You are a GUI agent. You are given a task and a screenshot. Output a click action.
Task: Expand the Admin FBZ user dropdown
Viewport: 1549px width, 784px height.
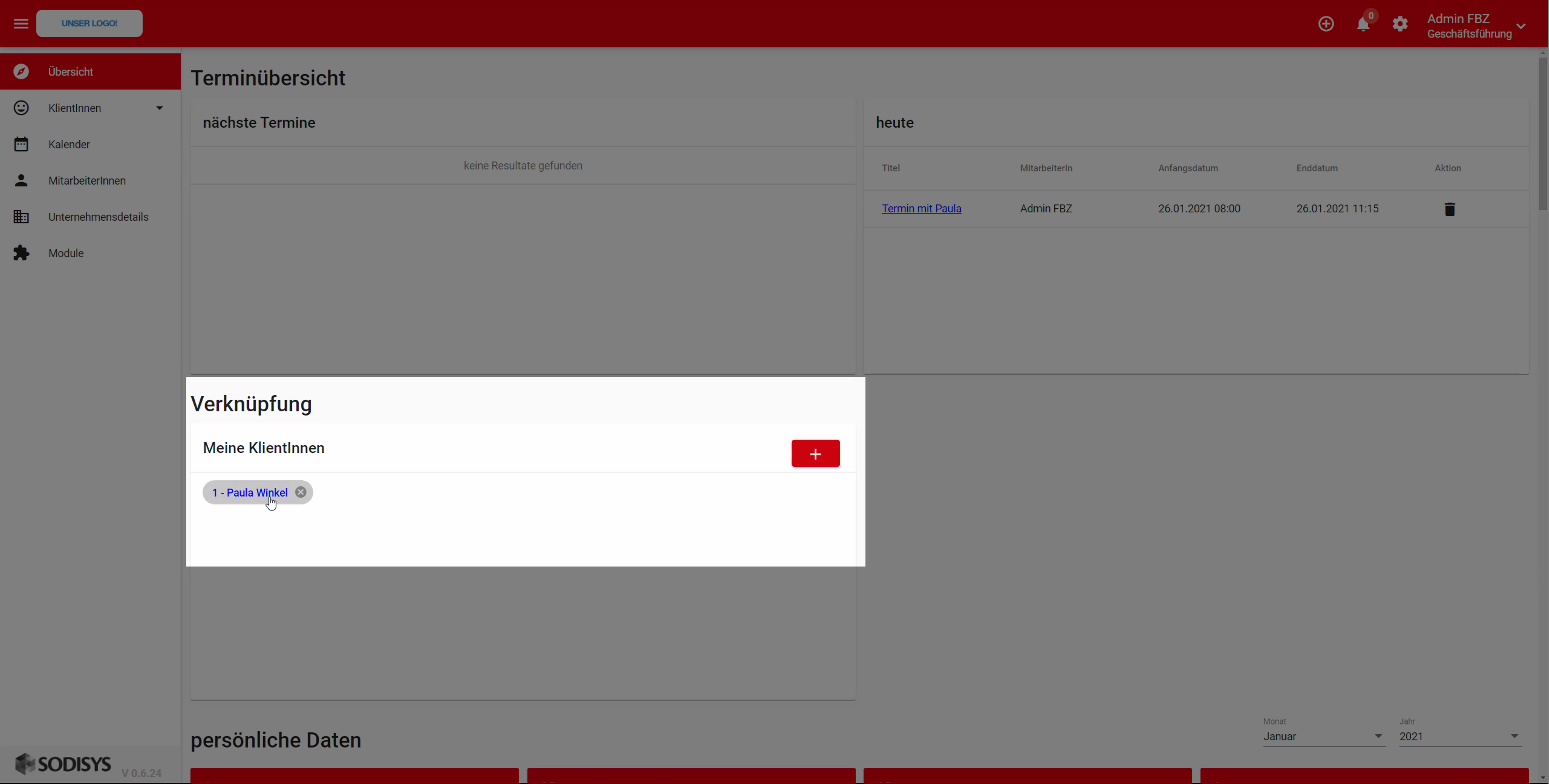tap(1476, 26)
